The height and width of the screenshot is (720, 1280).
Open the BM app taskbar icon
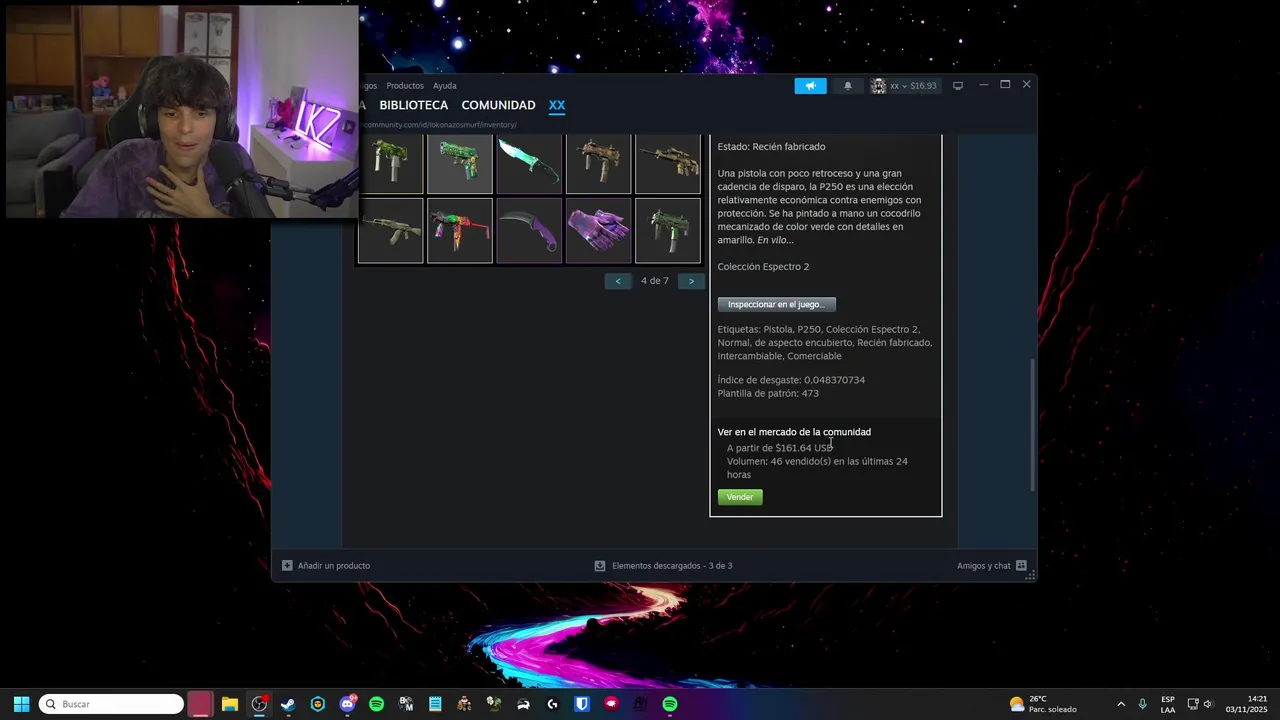coord(406,704)
